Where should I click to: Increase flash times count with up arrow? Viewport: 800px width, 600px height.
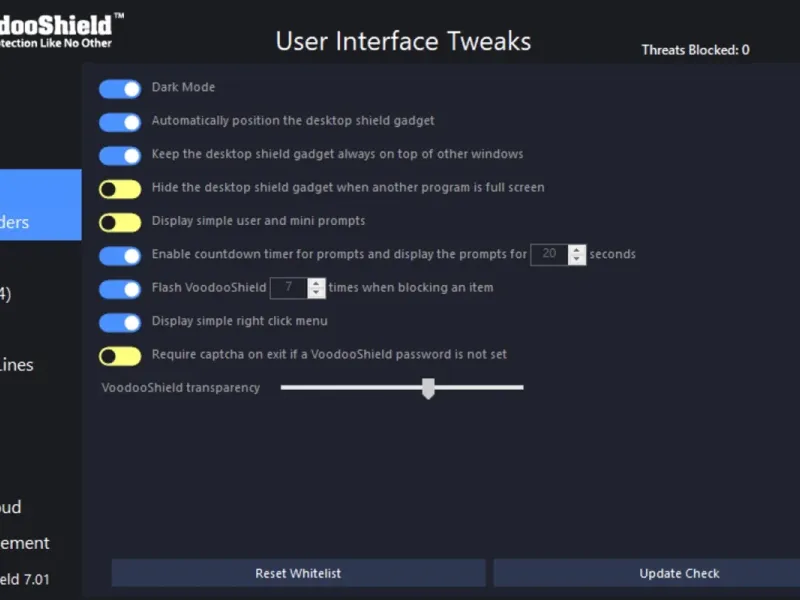pyautogui.click(x=317, y=283)
